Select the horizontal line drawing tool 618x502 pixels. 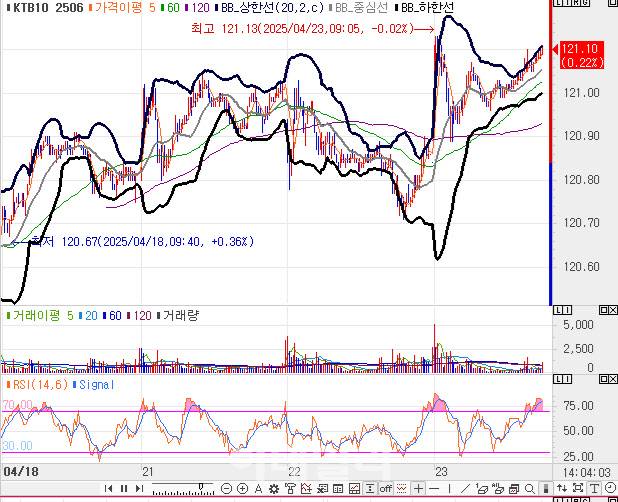point(434,489)
